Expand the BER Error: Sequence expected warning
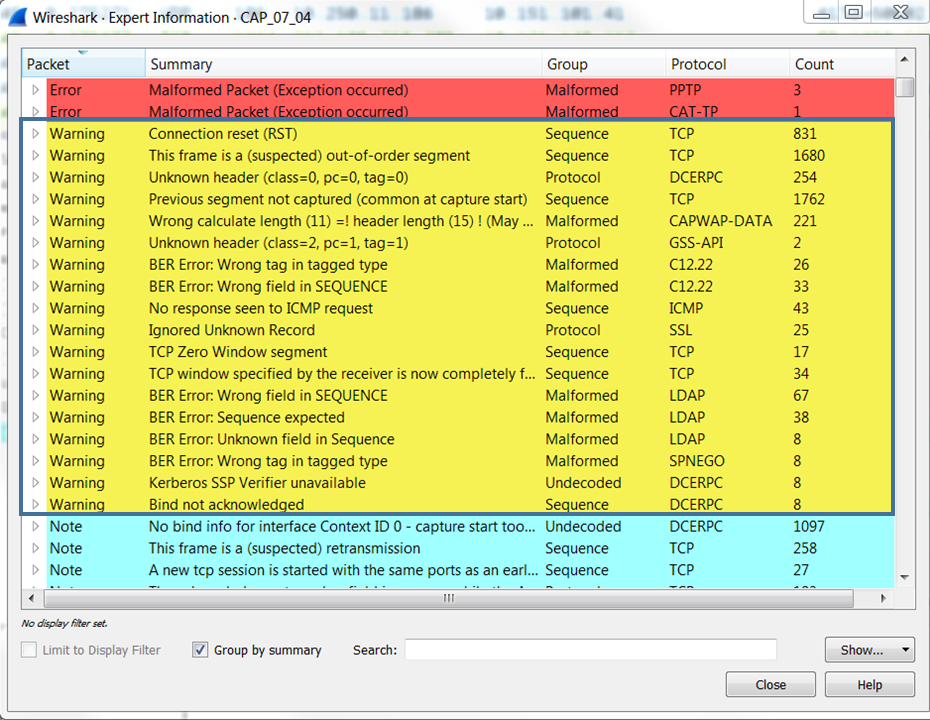Viewport: 930px width, 720px height. [36, 418]
